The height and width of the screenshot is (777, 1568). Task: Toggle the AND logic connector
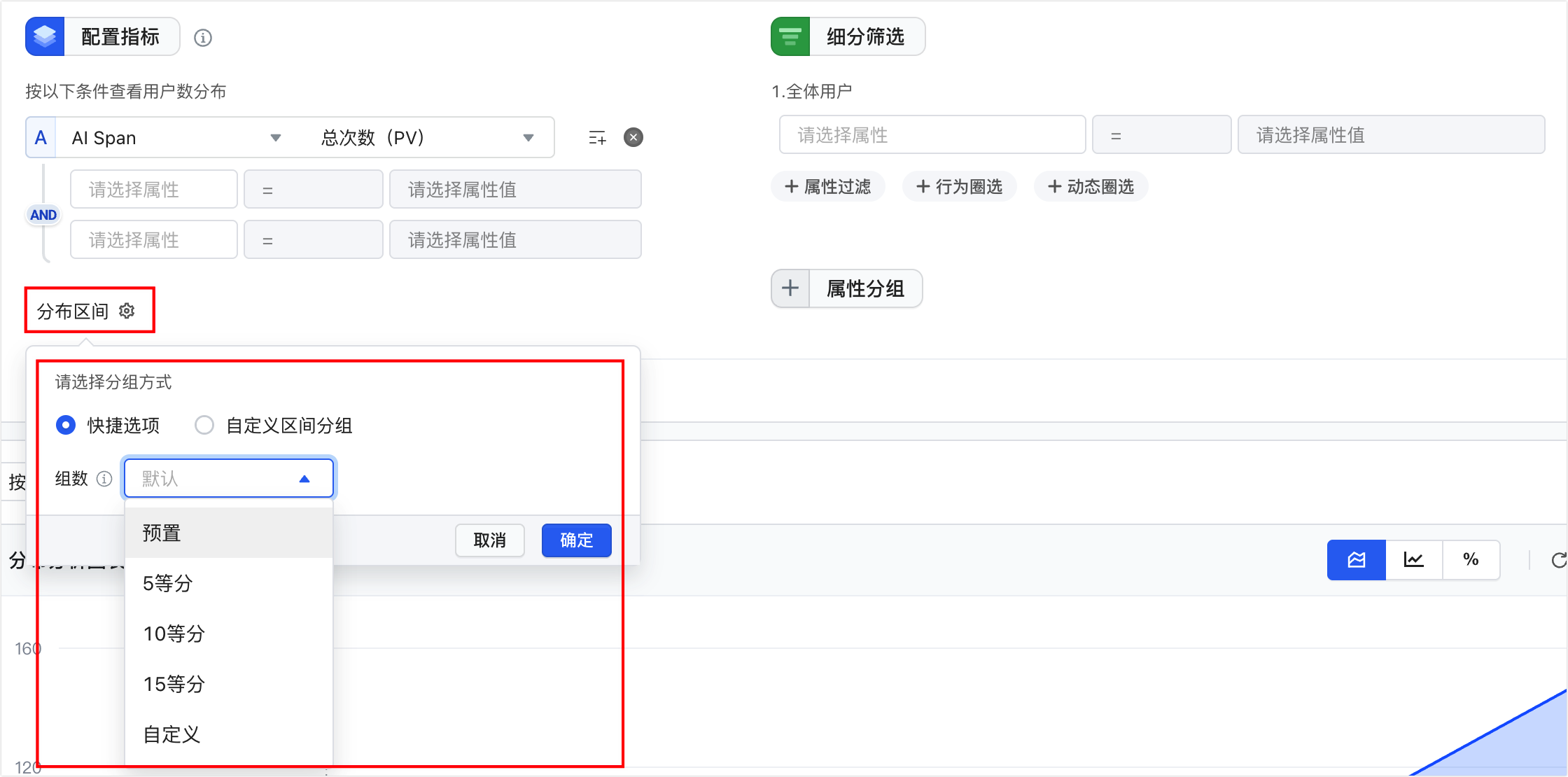(x=43, y=215)
